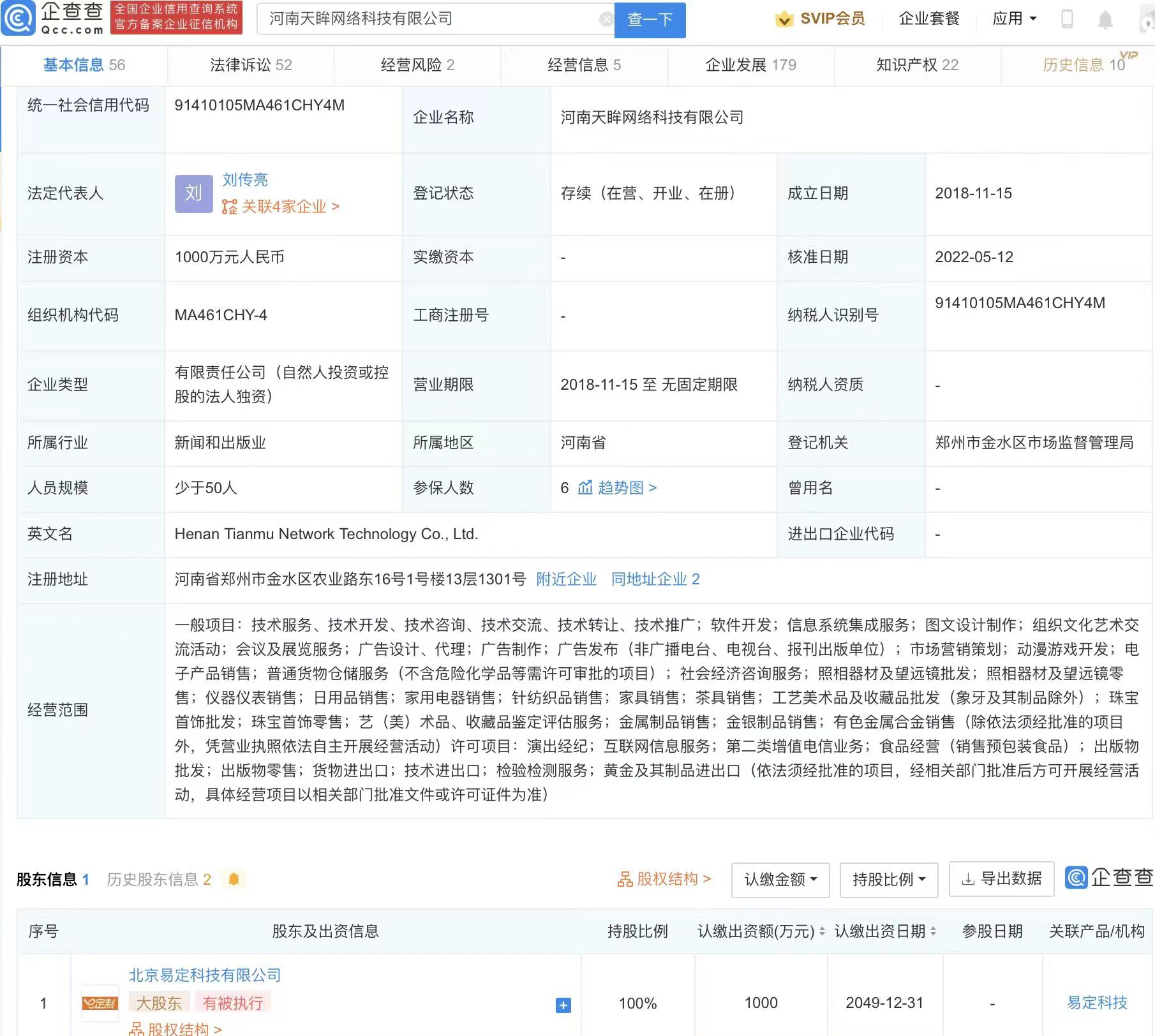Click the 大股东 tag
The height and width of the screenshot is (1036, 1155).
[x=159, y=1003]
